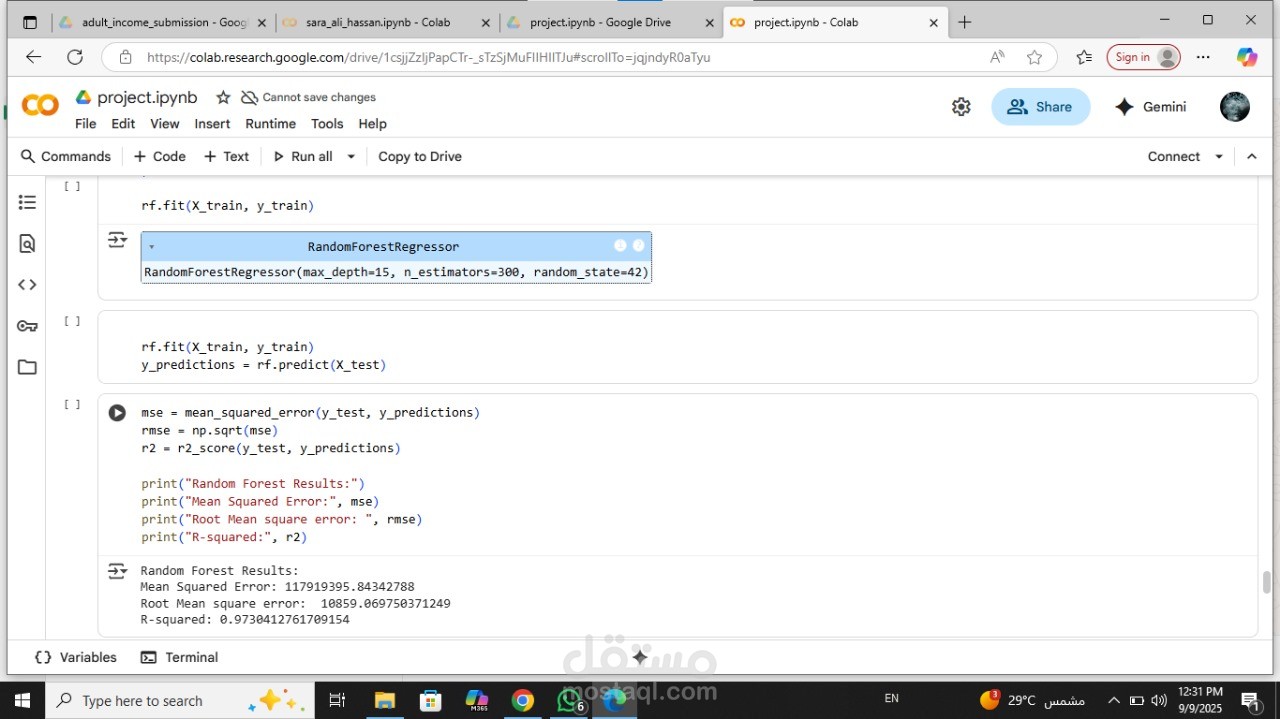Click notebook title project.ipynb
Image resolution: width=1280 pixels, height=719 pixels.
[147, 97]
